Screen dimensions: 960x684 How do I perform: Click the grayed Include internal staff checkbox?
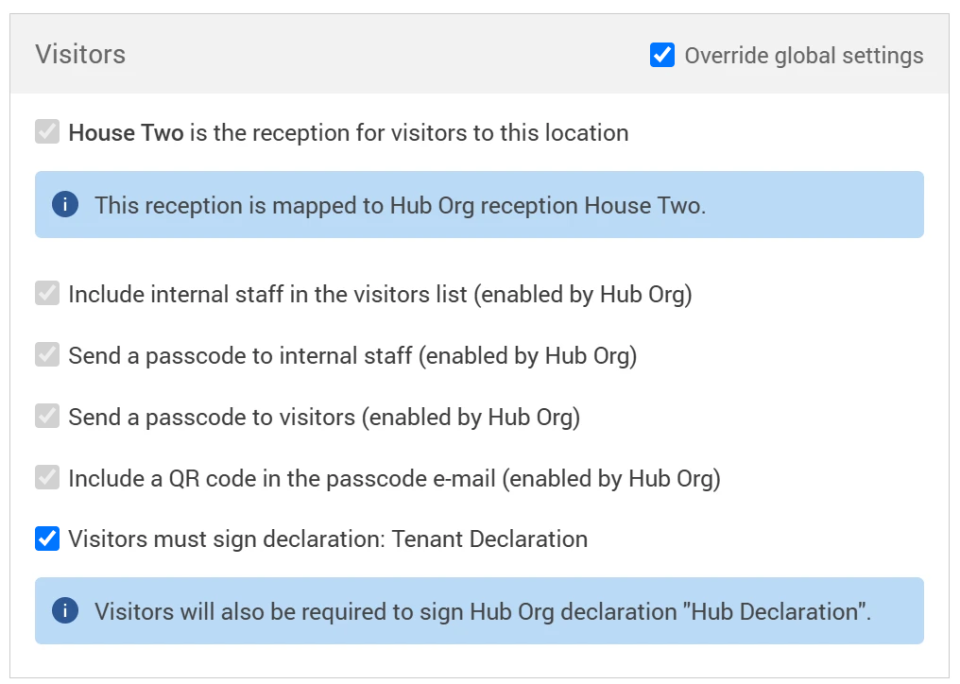[46, 294]
